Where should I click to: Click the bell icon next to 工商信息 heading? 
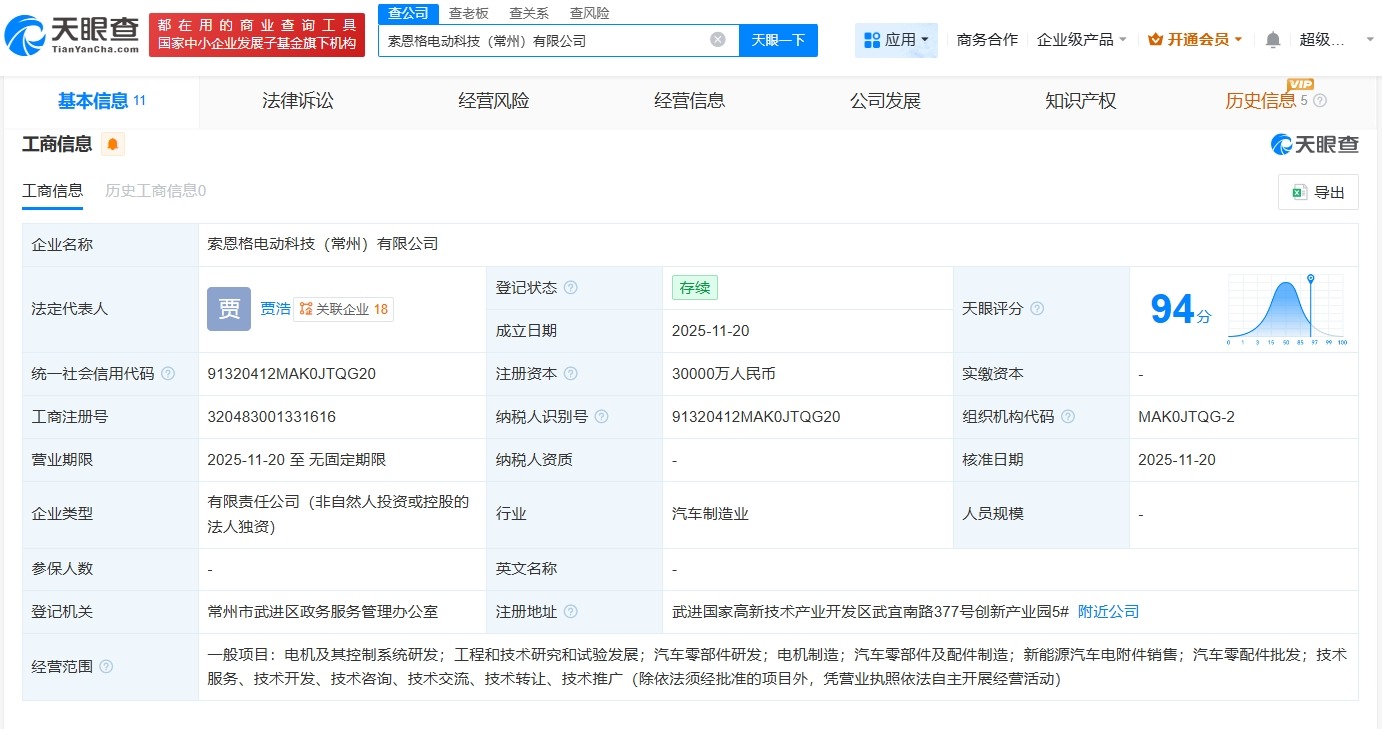(x=111, y=145)
